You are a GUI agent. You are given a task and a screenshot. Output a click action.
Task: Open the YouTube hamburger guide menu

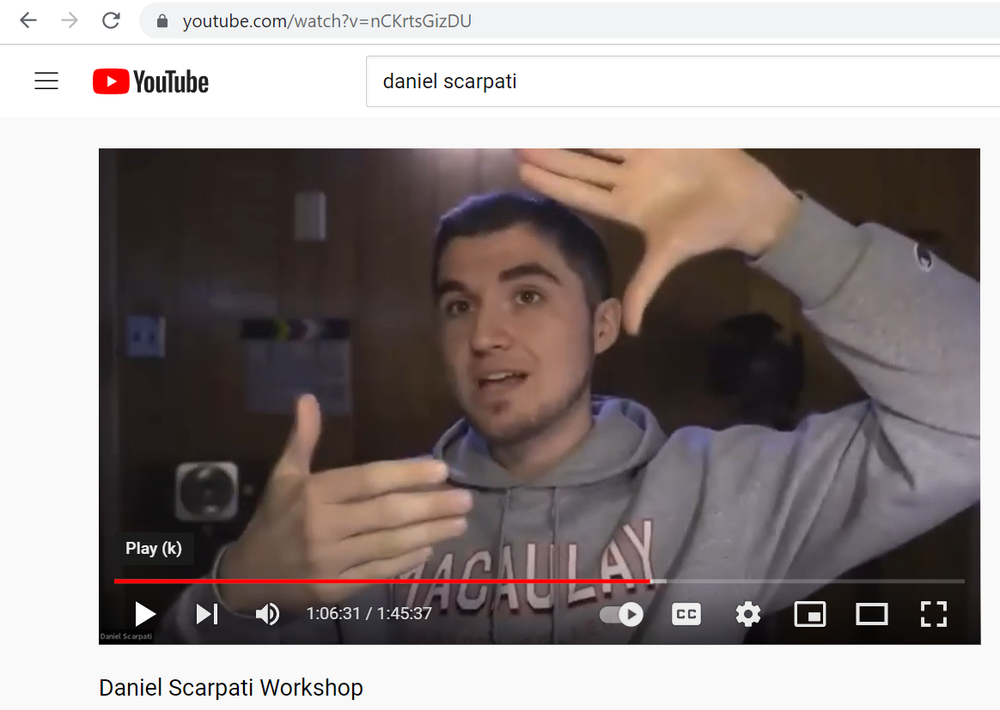click(46, 81)
